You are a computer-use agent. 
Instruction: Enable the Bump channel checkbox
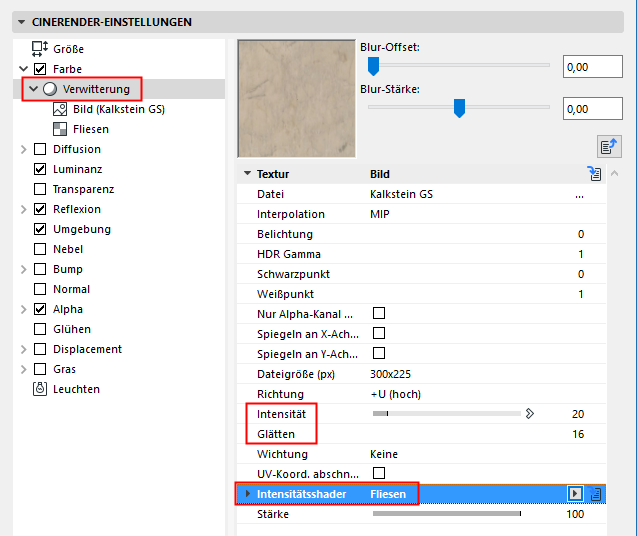pos(40,269)
